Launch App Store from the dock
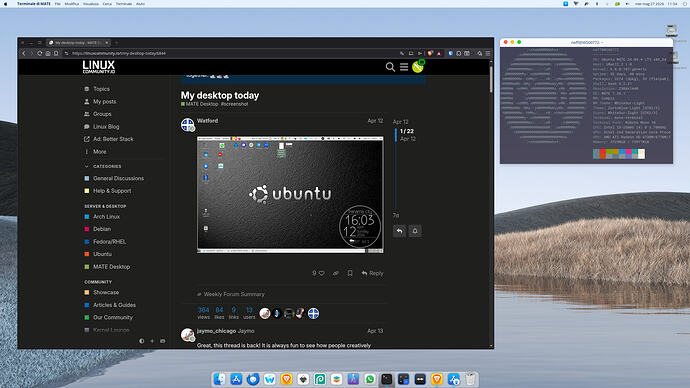Viewport: 690px width, 388px height. [236, 379]
